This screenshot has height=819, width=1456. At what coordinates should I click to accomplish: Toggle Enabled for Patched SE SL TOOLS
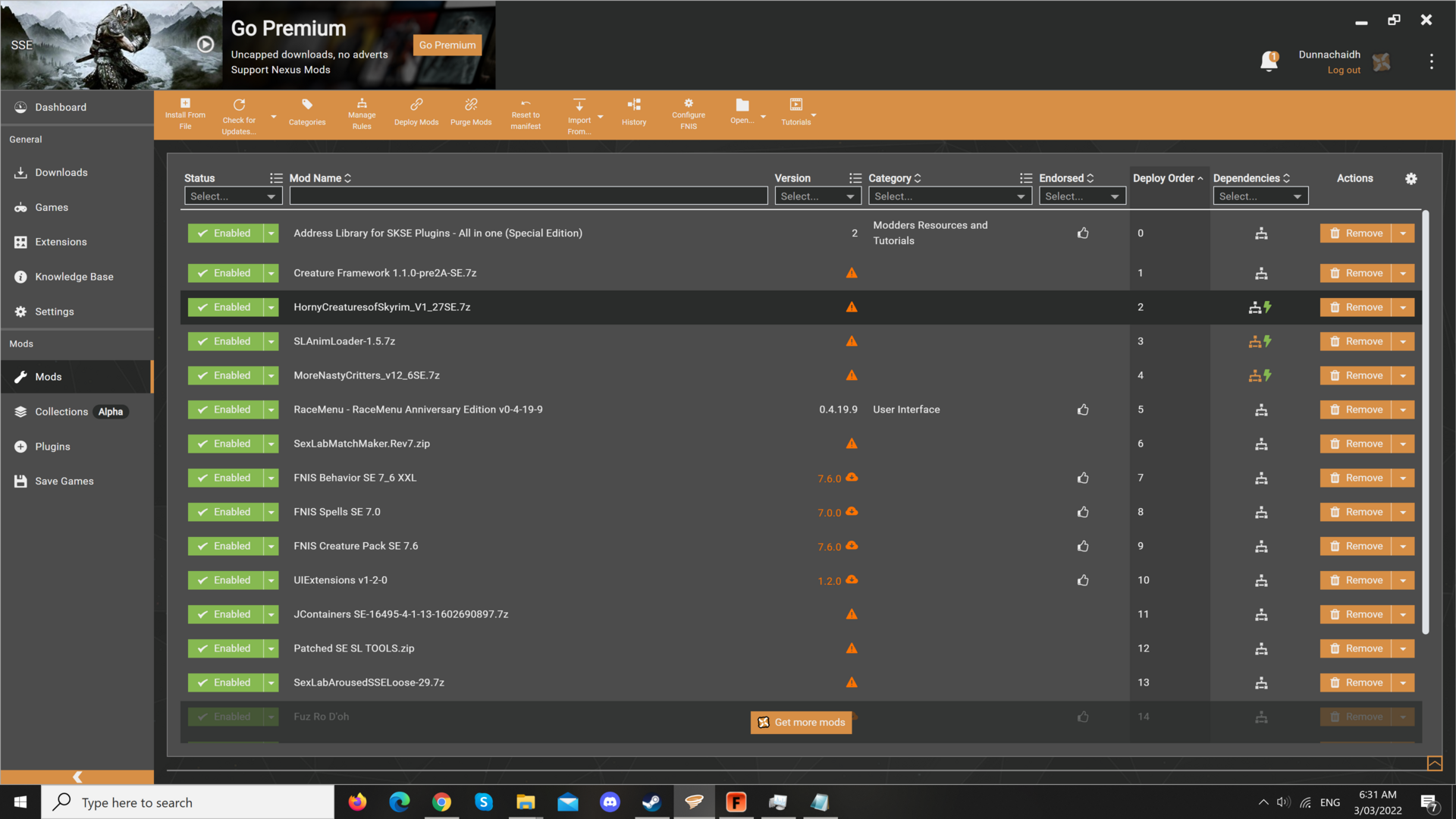(225, 648)
